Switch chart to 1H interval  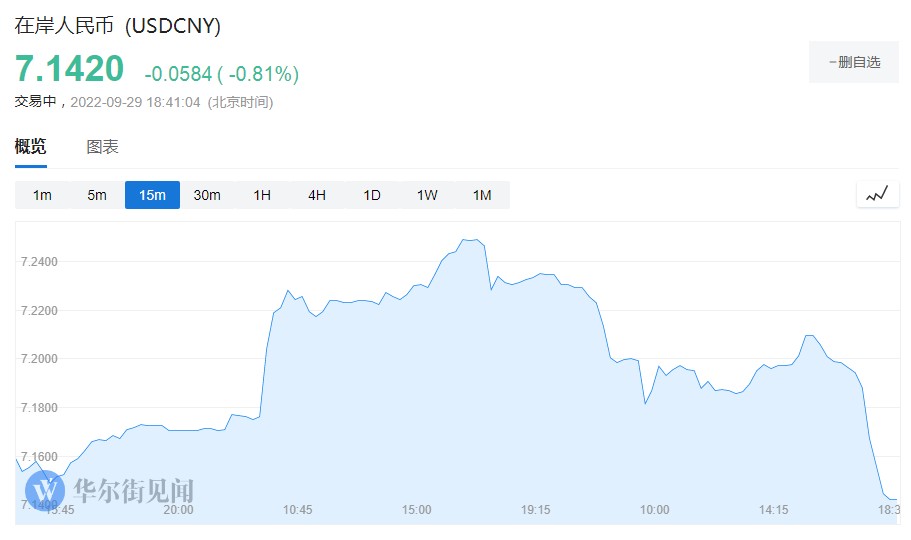262,195
